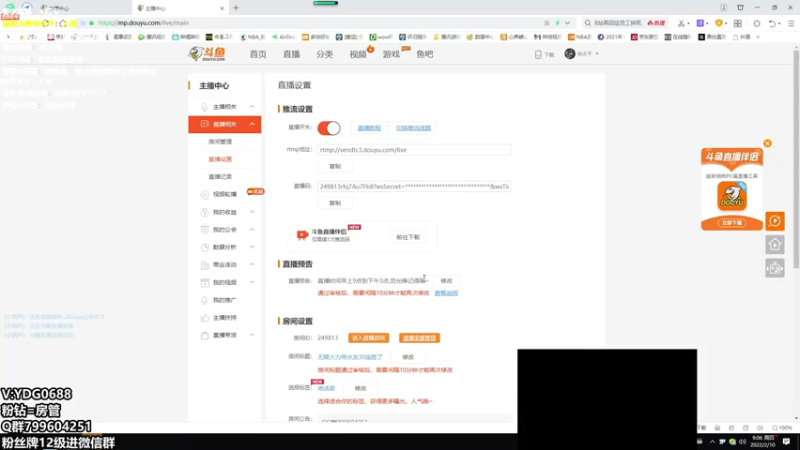Open user account dropdown arrow

coord(597,54)
